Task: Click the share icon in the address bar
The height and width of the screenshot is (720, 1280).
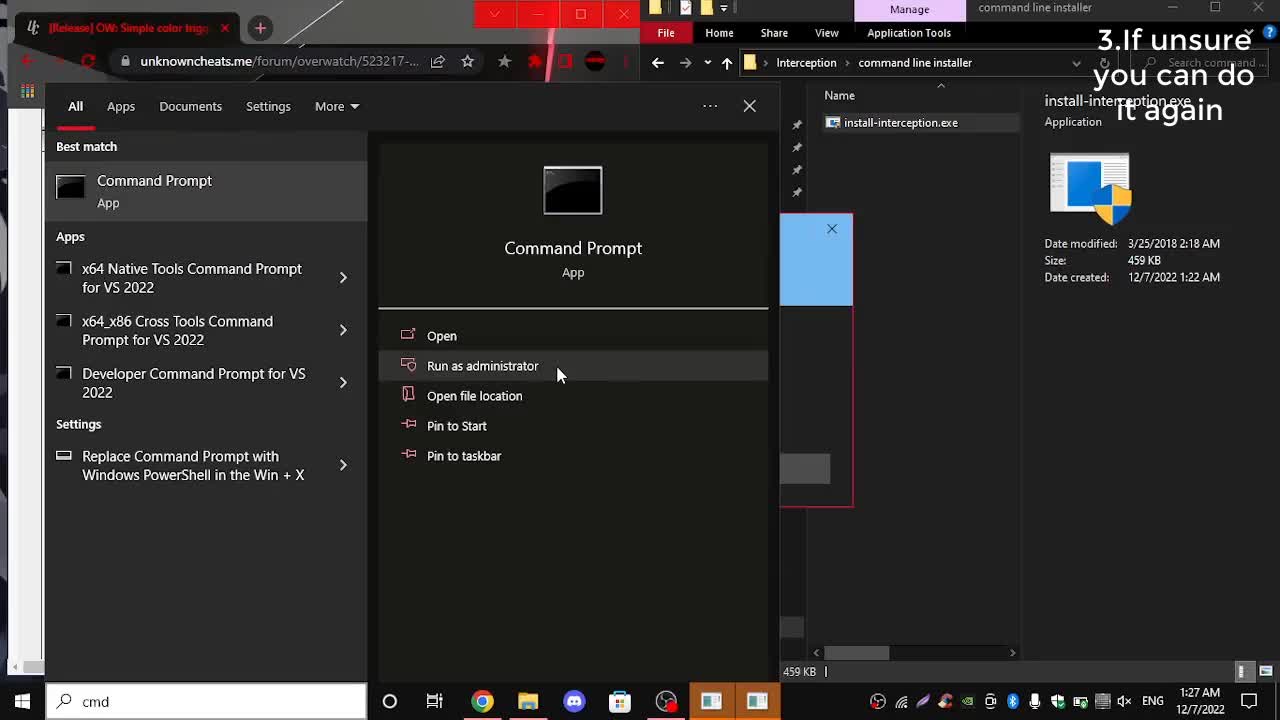Action: 438,61
